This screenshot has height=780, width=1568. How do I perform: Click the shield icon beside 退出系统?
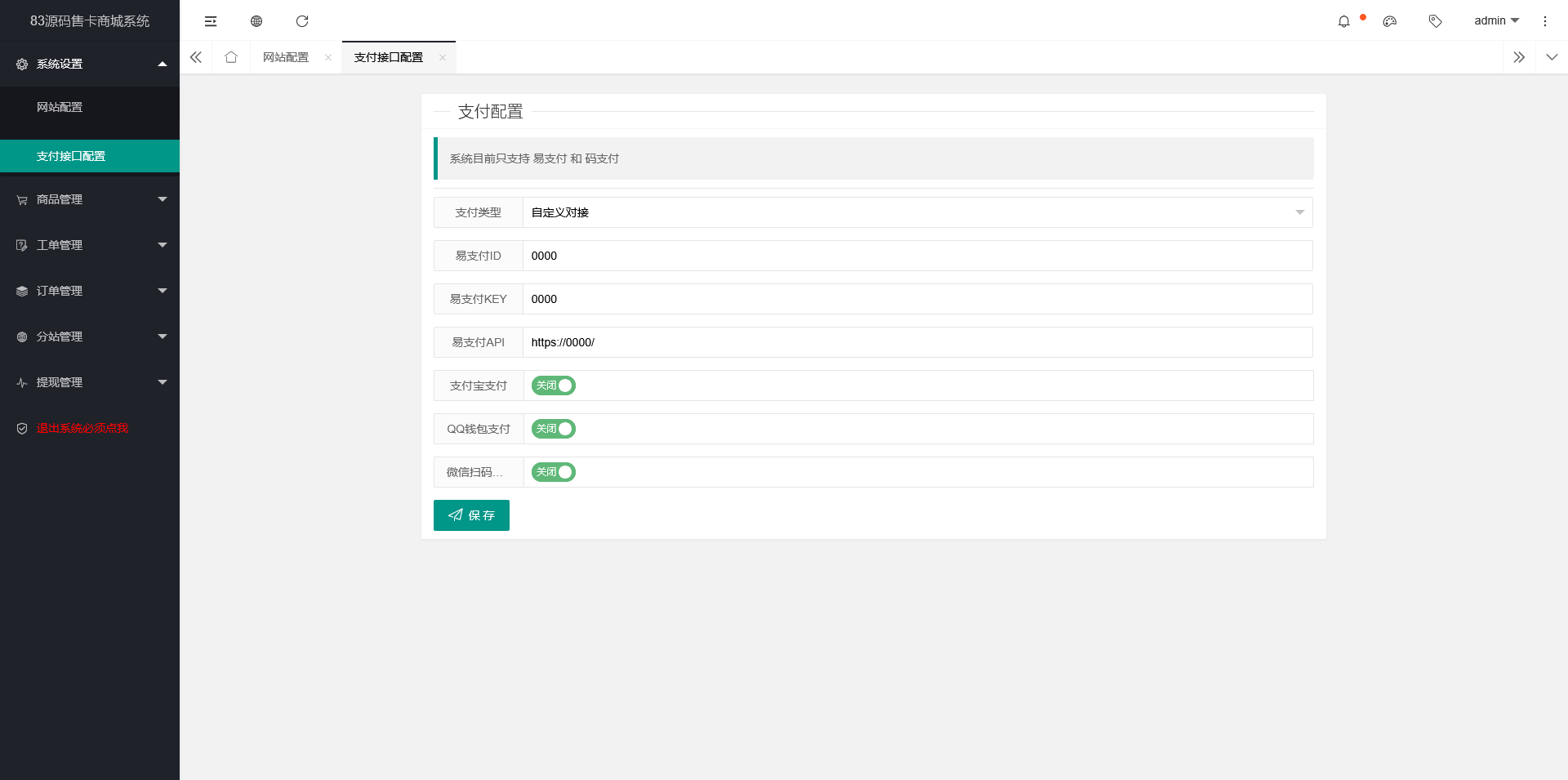[x=22, y=428]
